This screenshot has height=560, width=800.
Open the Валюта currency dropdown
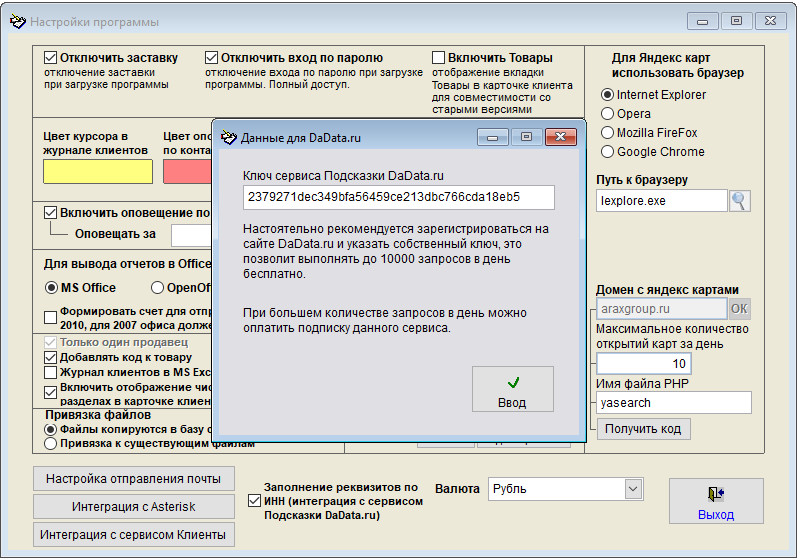point(633,489)
